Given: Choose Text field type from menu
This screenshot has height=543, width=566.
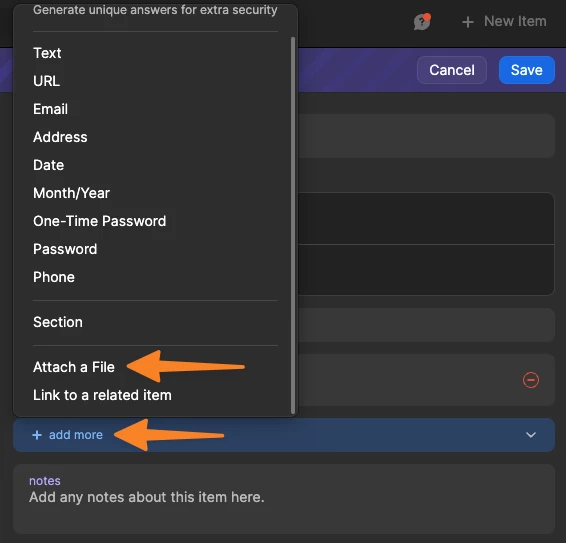Looking at the screenshot, I should (x=47, y=53).
